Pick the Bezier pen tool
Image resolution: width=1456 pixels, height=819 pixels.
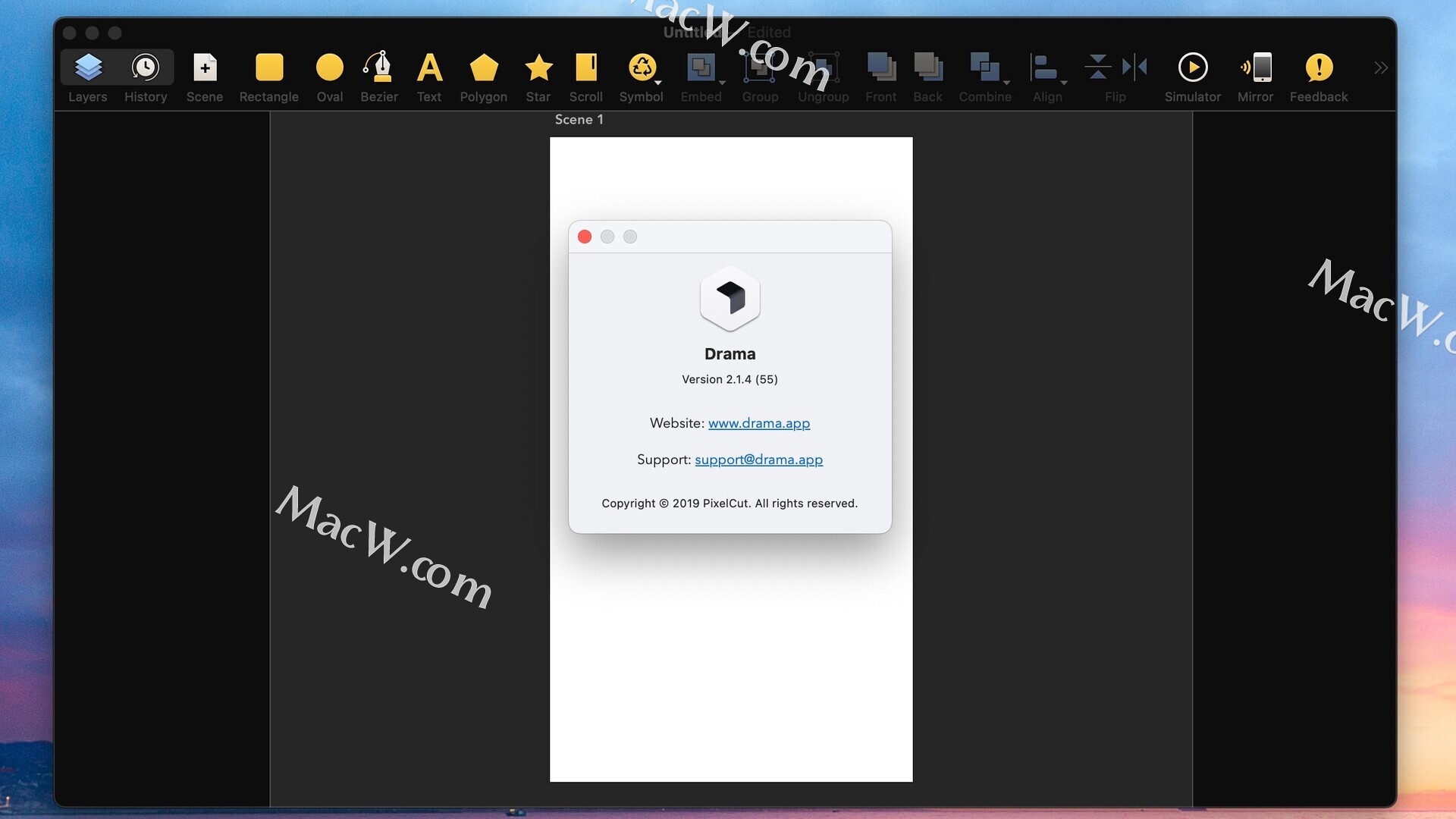click(x=378, y=68)
